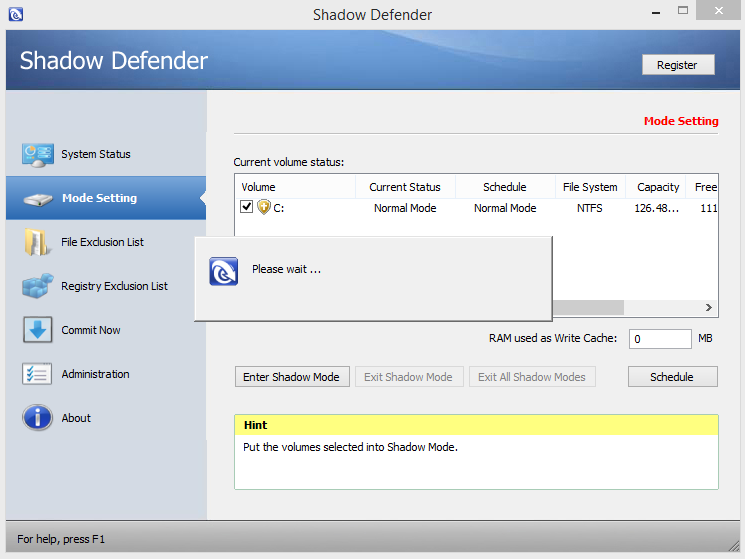Click the Registry Exclusion List cubes icon
Viewport: 745px width, 559px height.
[x=38, y=286]
